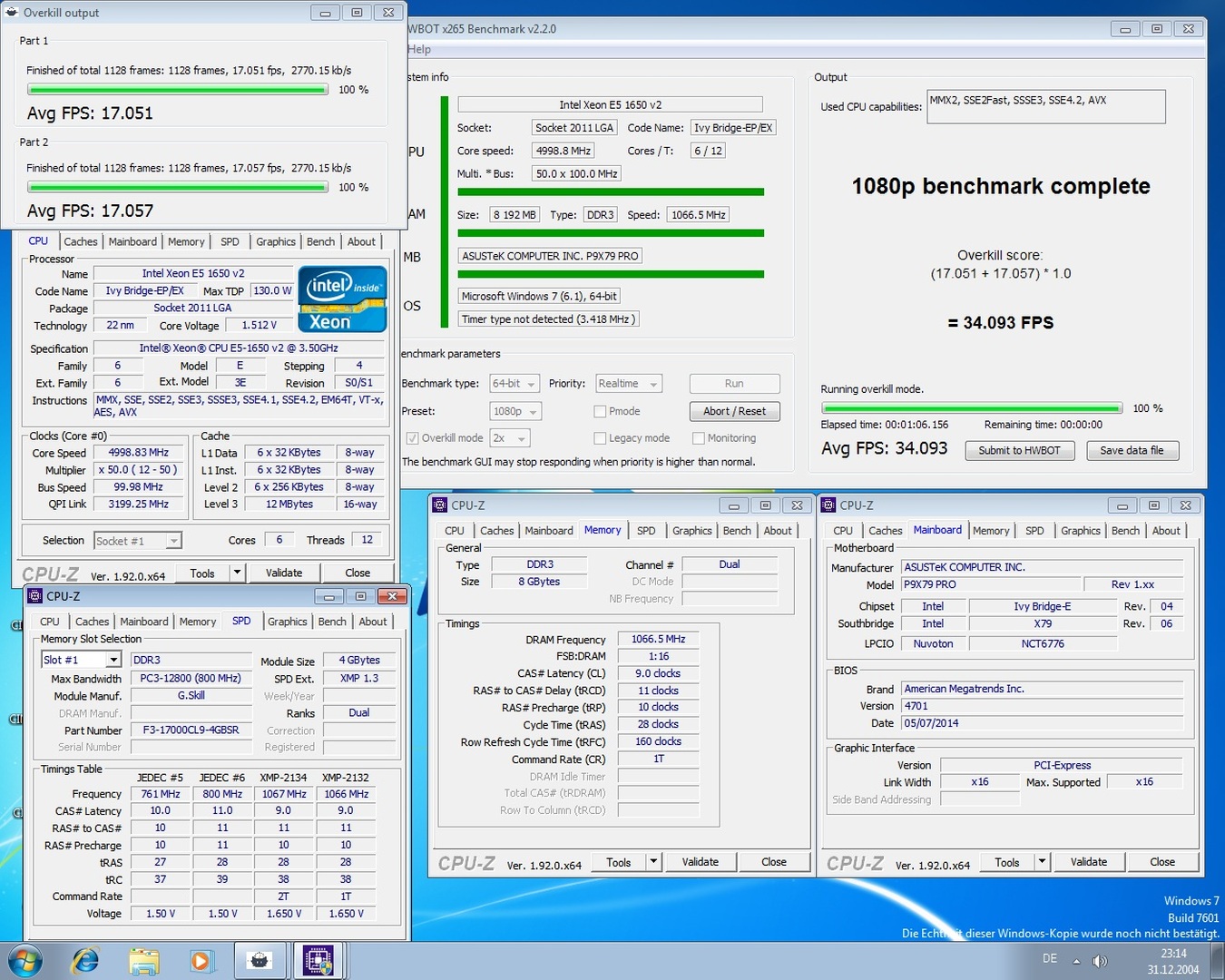The width and height of the screenshot is (1225, 980).
Task: Open the Priority Realtime dropdown
Action: (629, 384)
